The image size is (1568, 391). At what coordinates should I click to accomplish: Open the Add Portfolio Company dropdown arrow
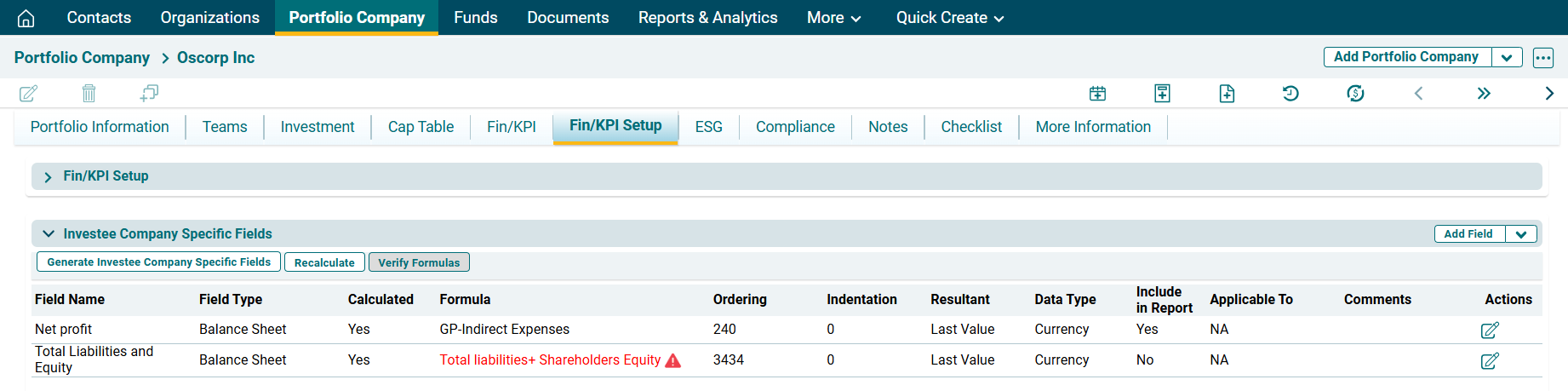pos(1506,58)
